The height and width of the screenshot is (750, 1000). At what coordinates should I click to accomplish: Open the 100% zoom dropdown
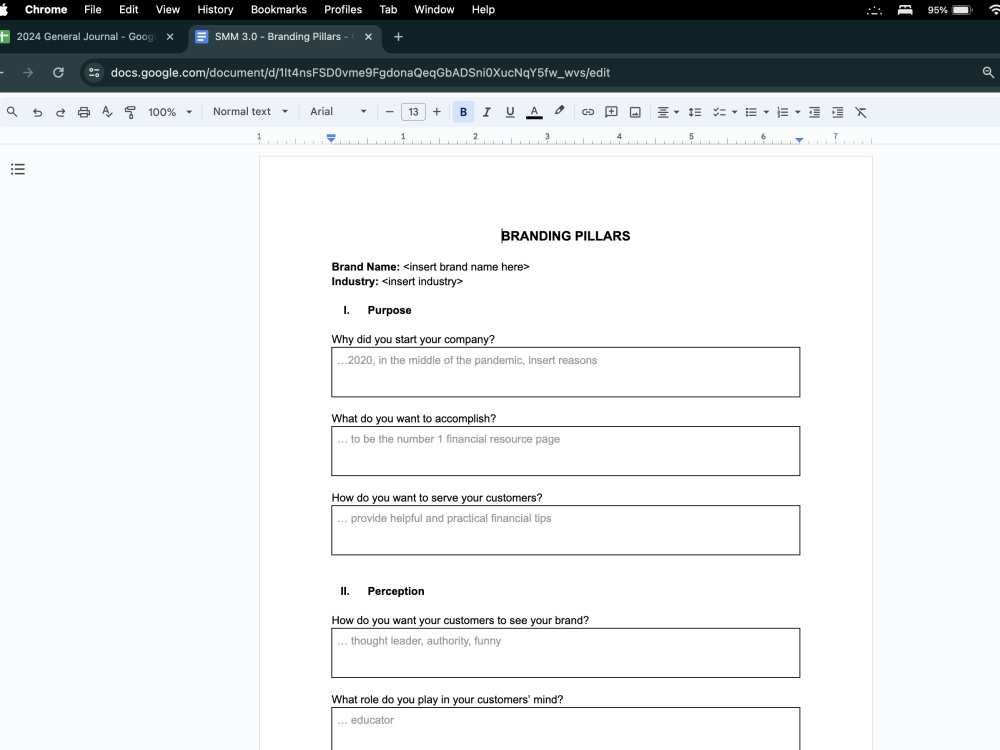(x=170, y=112)
